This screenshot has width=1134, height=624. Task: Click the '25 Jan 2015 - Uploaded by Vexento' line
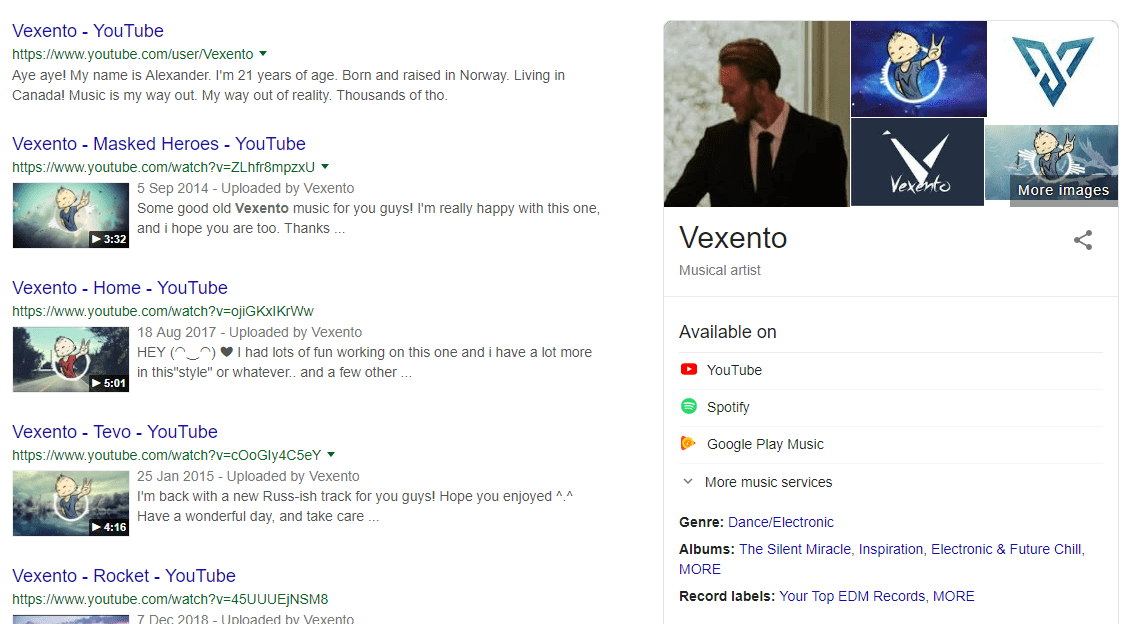(x=248, y=476)
